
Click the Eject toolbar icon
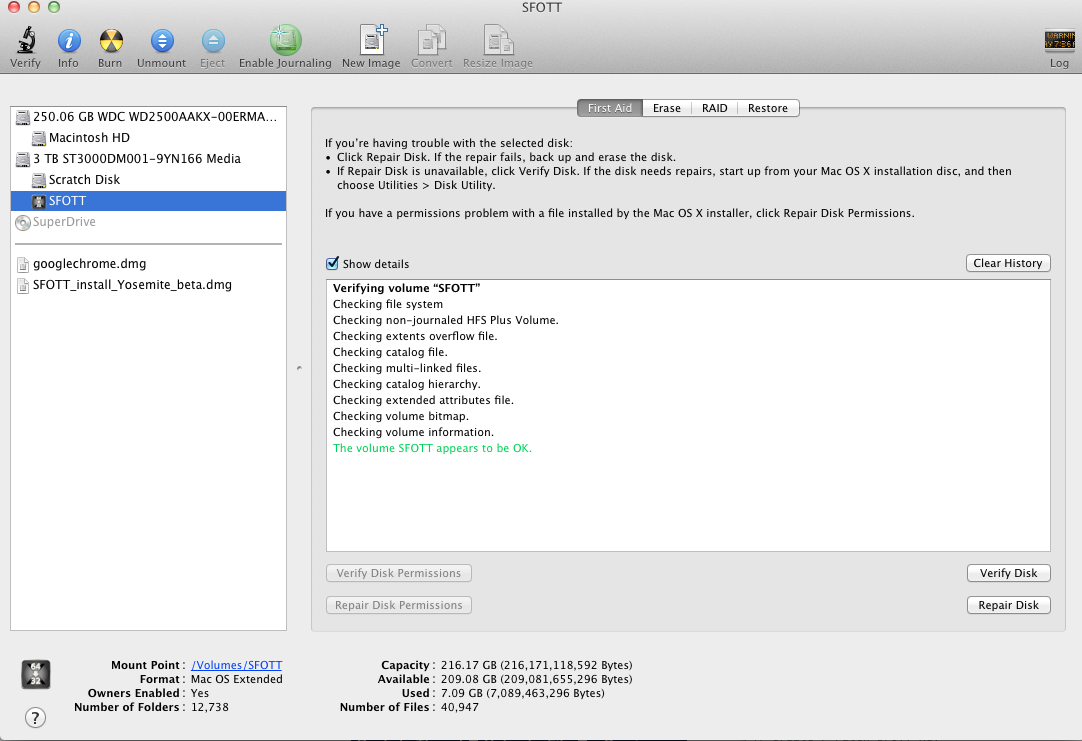[x=213, y=41]
